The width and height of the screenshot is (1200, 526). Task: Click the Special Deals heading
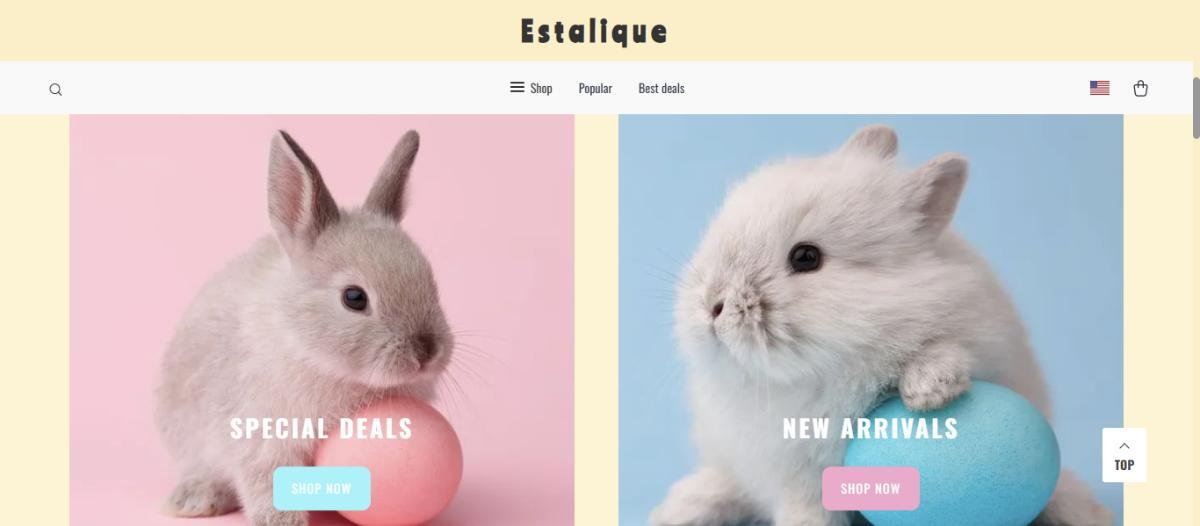pos(322,428)
